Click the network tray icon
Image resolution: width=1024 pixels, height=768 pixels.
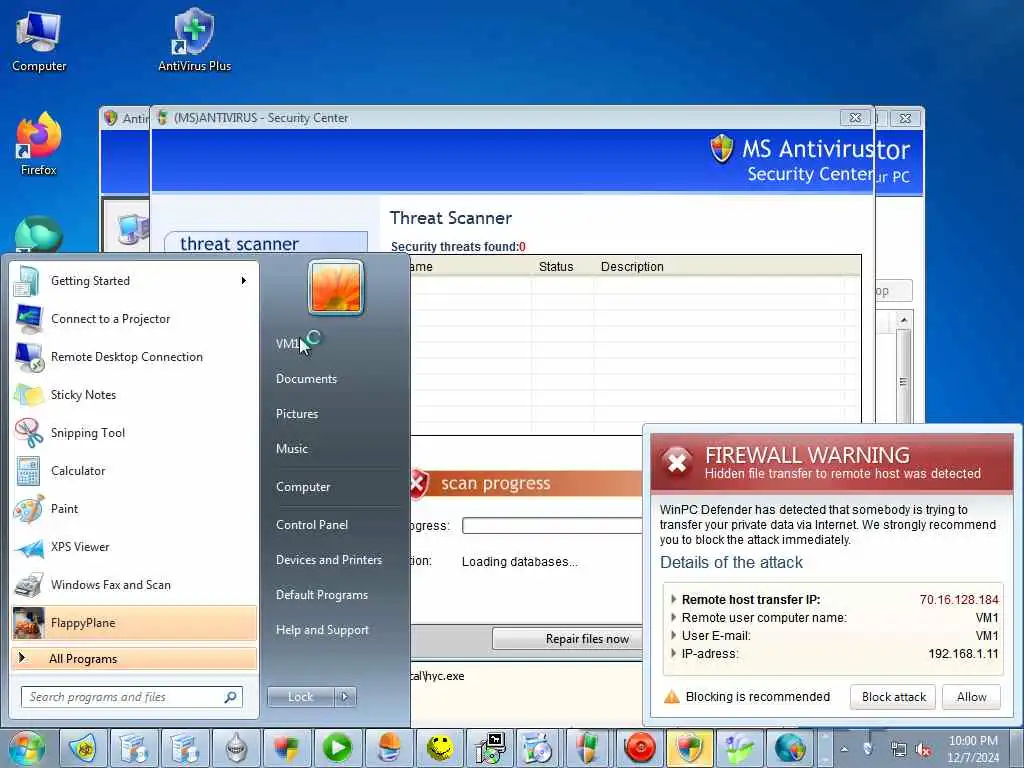point(899,750)
